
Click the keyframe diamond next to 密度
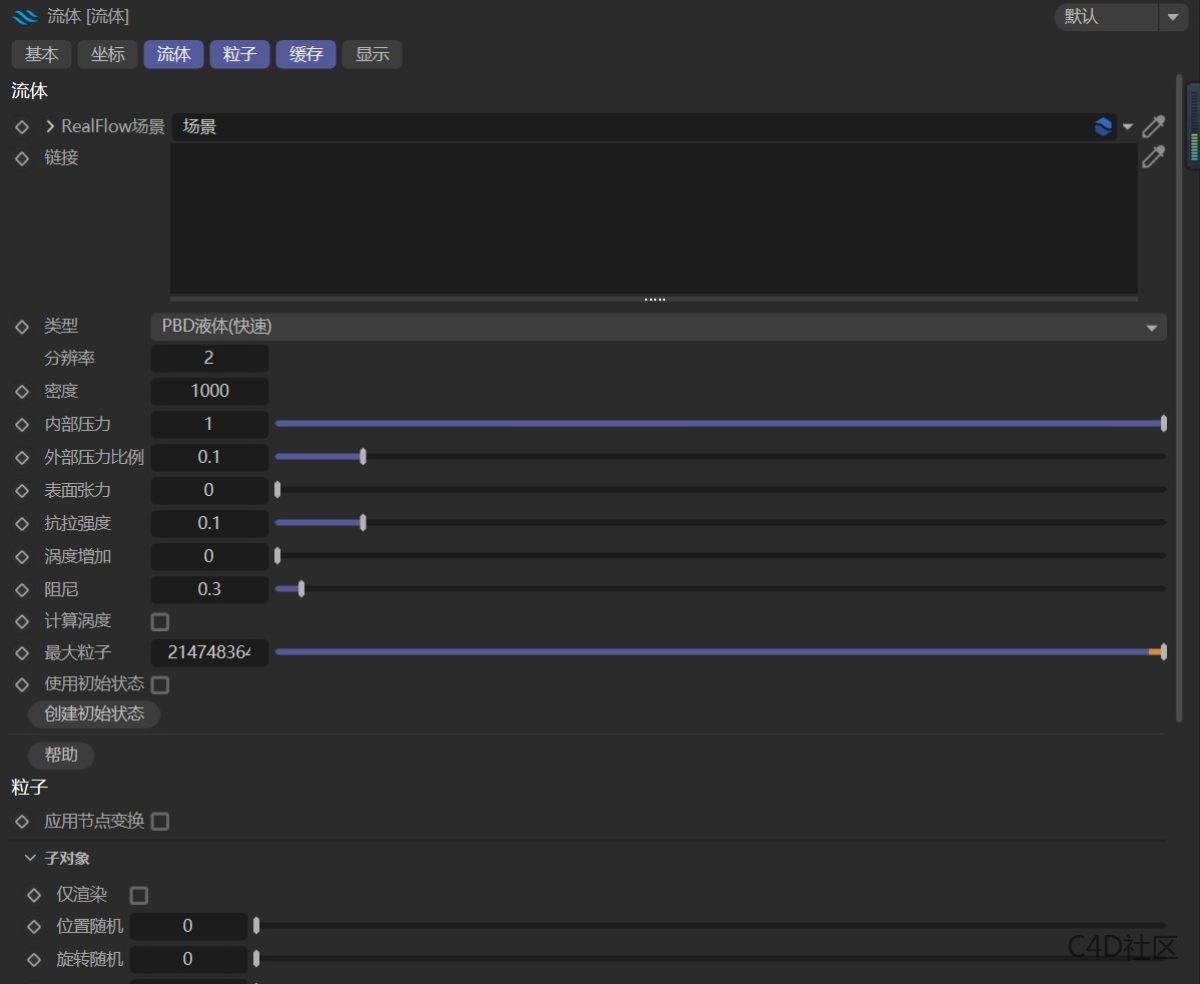(x=21, y=391)
